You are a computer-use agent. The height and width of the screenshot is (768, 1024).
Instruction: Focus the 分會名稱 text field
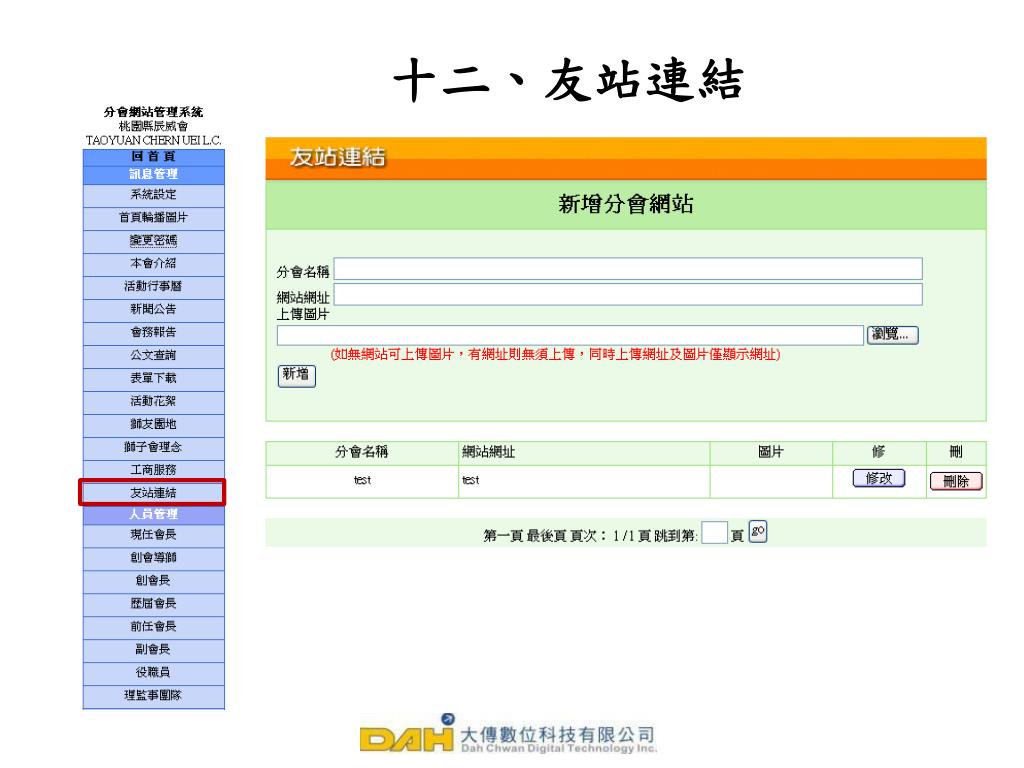coord(628,268)
